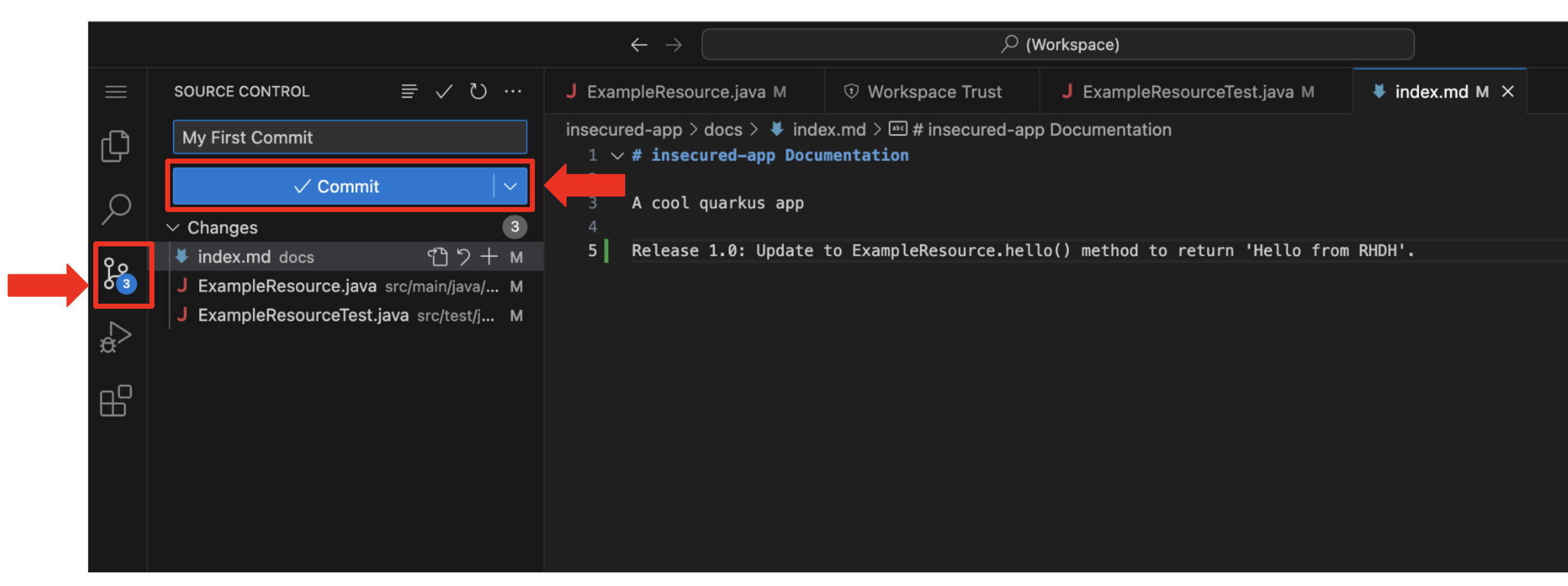Click line number 4 in gutter
The width and height of the screenshot is (1568, 586).
coord(592,227)
